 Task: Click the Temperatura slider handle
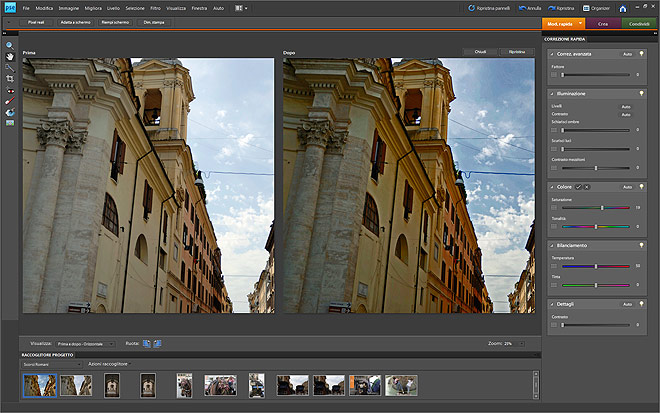click(x=596, y=266)
